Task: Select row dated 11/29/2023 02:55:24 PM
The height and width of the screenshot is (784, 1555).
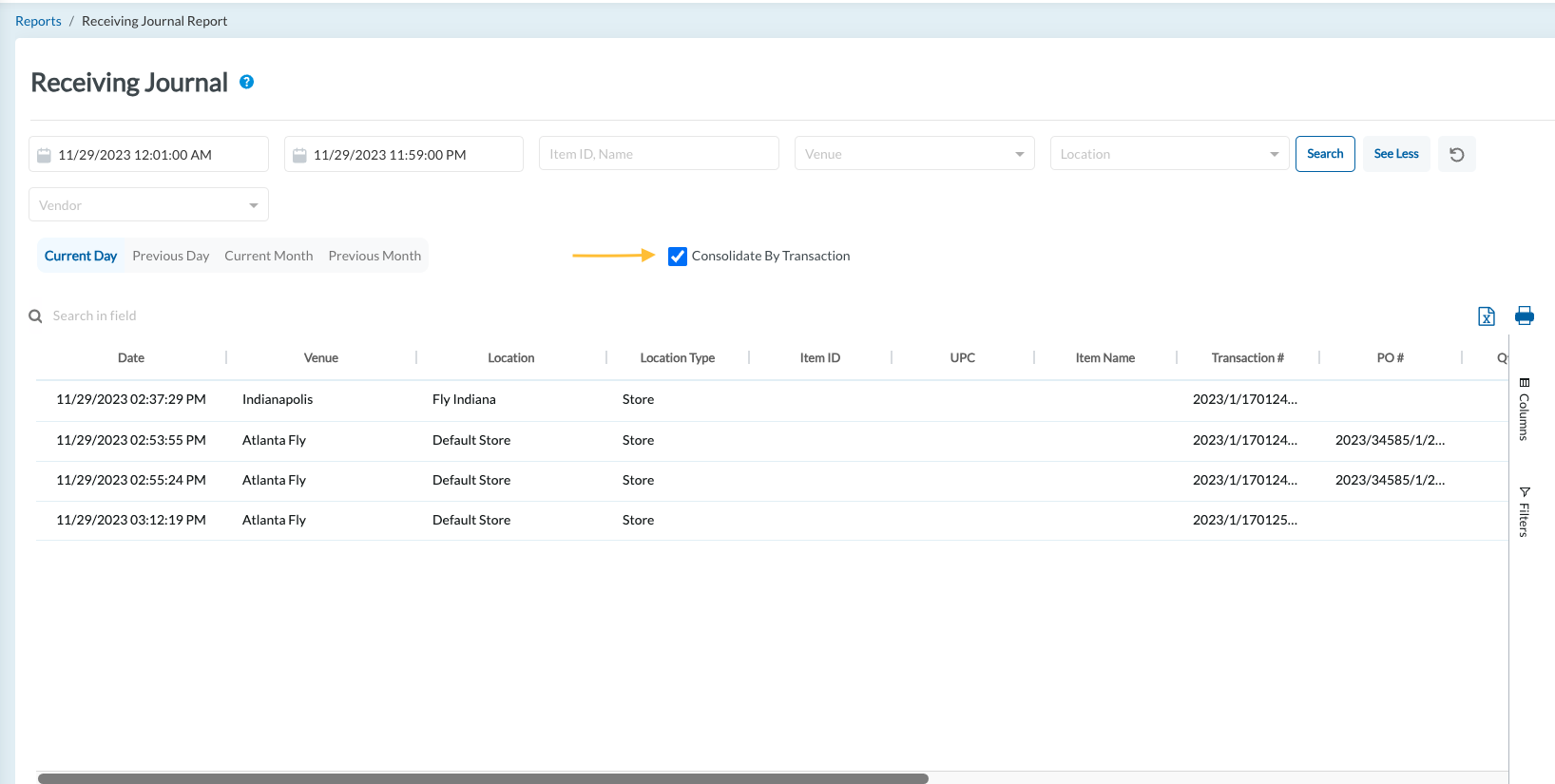Action: (x=772, y=481)
